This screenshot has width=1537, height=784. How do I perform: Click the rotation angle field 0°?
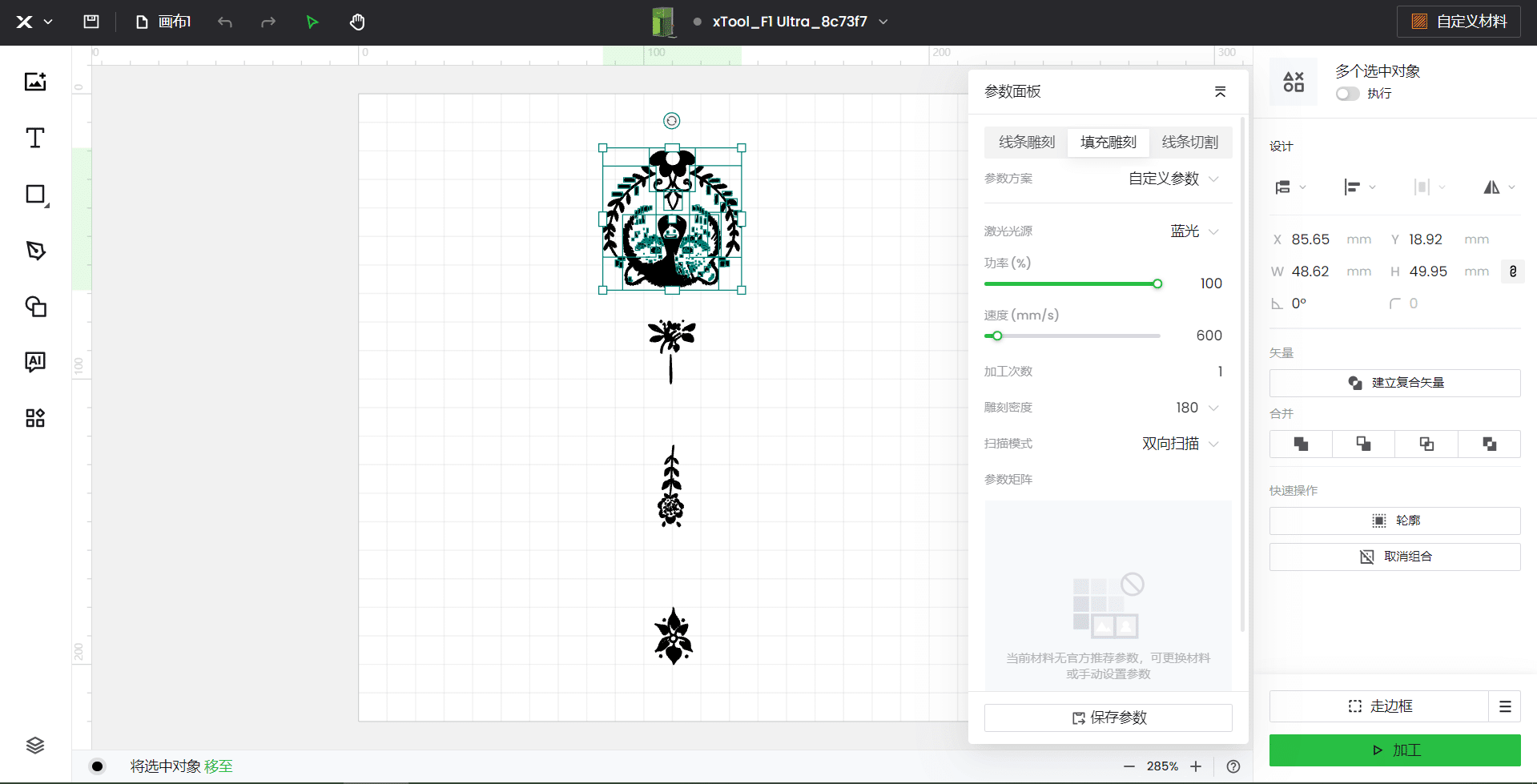1299,304
